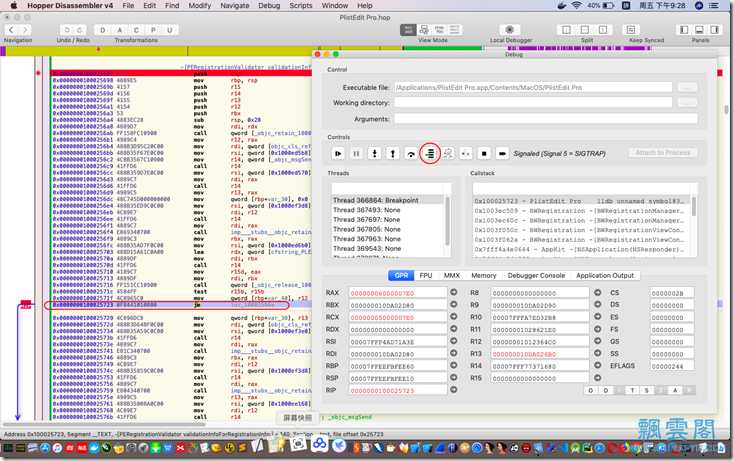This screenshot has height=461, width=734.
Task: Click the Arguments input field
Action: [x=546, y=119]
